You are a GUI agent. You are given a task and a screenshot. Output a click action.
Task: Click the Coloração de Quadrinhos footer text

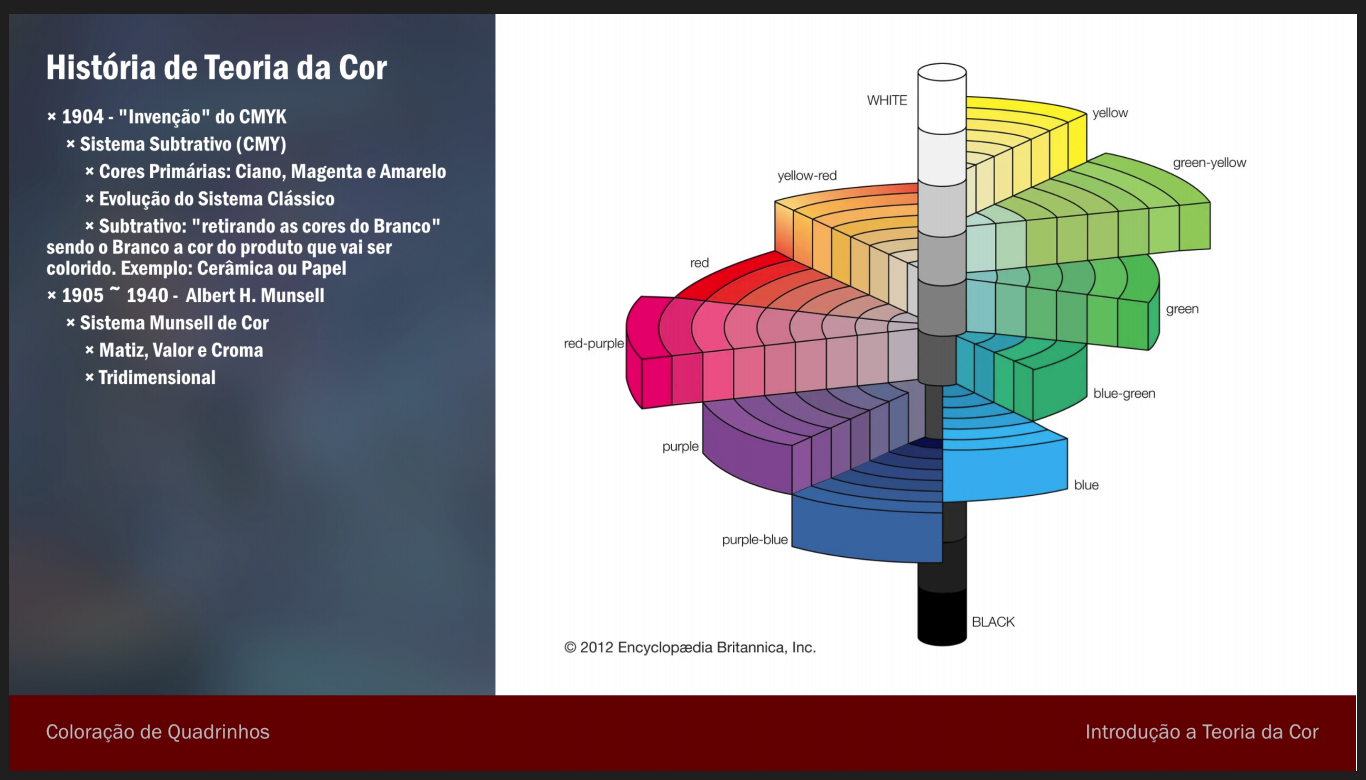click(158, 732)
